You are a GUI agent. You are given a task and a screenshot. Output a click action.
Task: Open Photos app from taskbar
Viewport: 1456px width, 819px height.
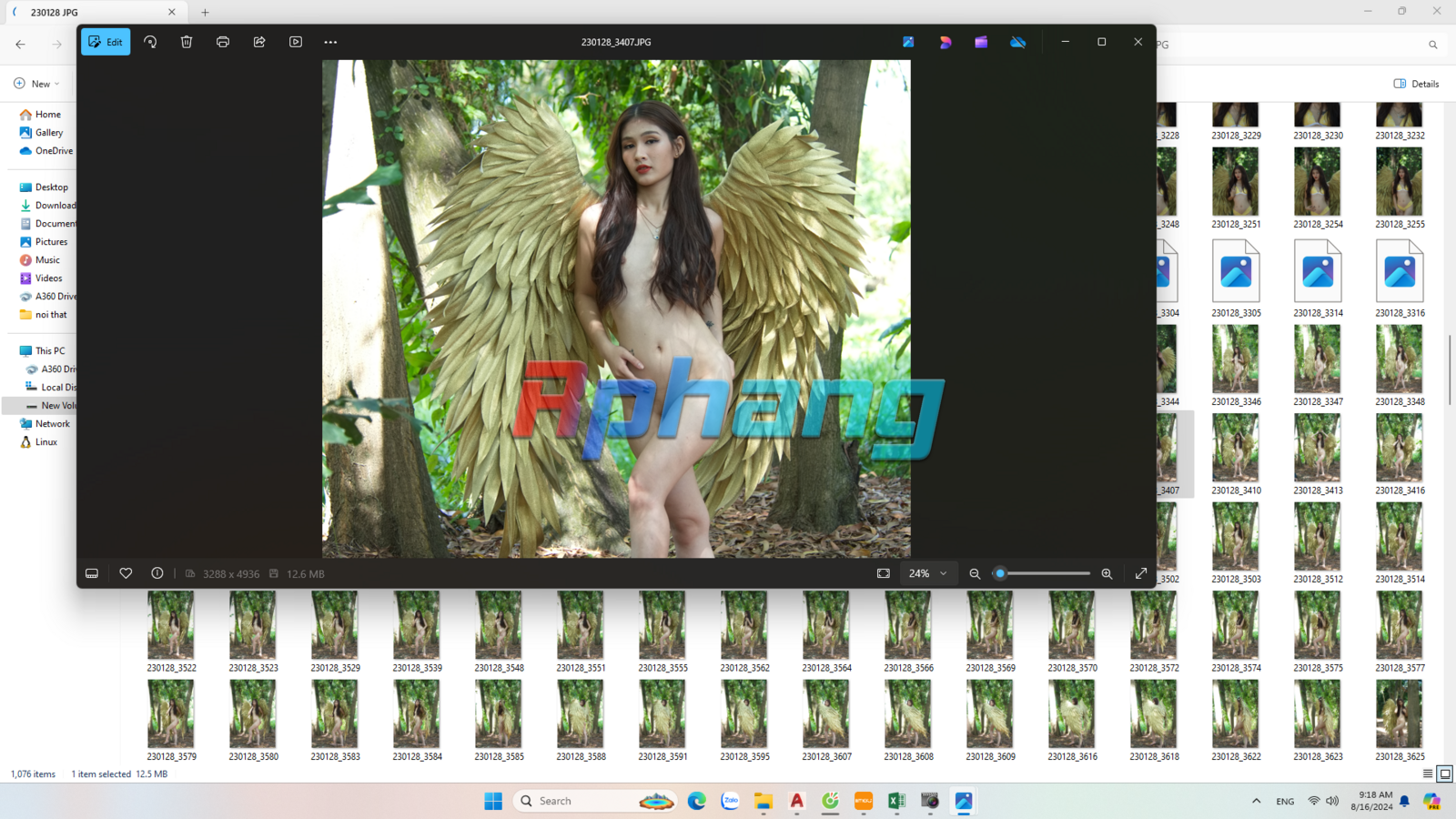(963, 801)
